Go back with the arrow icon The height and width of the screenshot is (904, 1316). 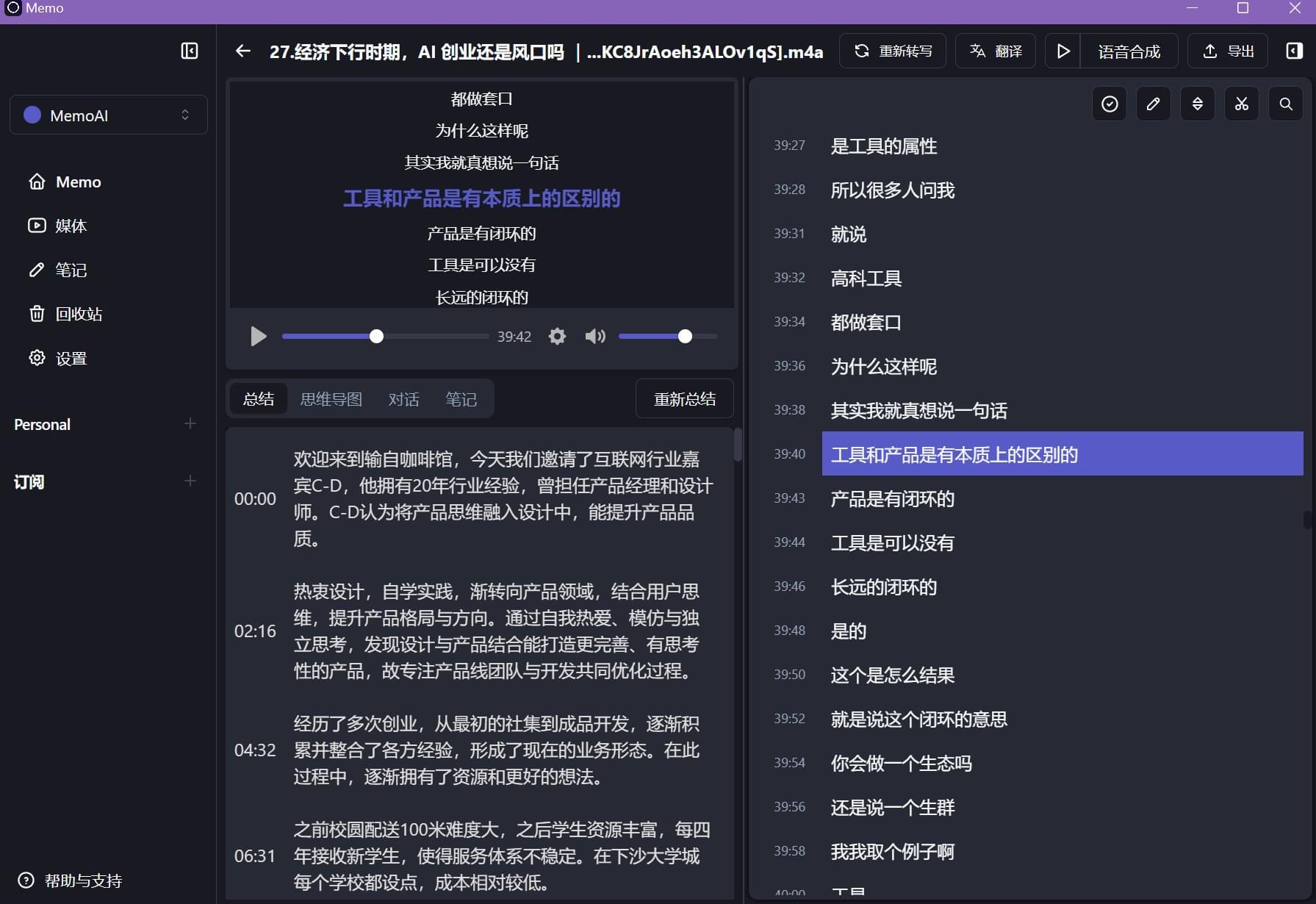pos(242,51)
